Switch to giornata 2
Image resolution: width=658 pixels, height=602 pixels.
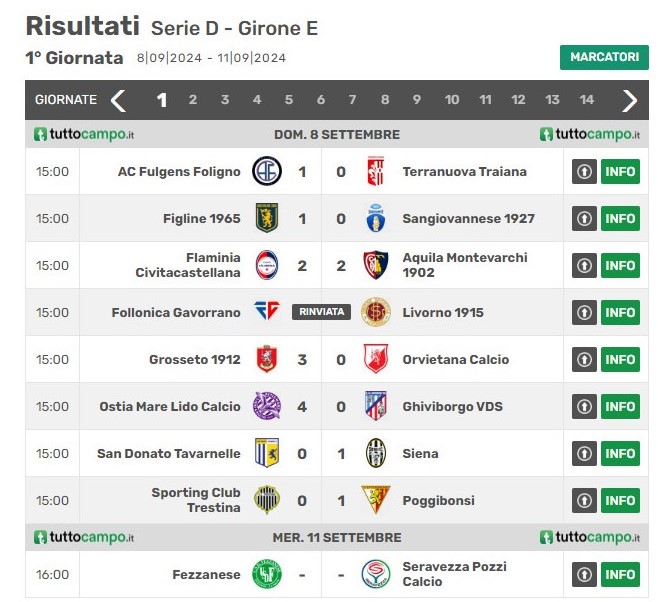193,100
